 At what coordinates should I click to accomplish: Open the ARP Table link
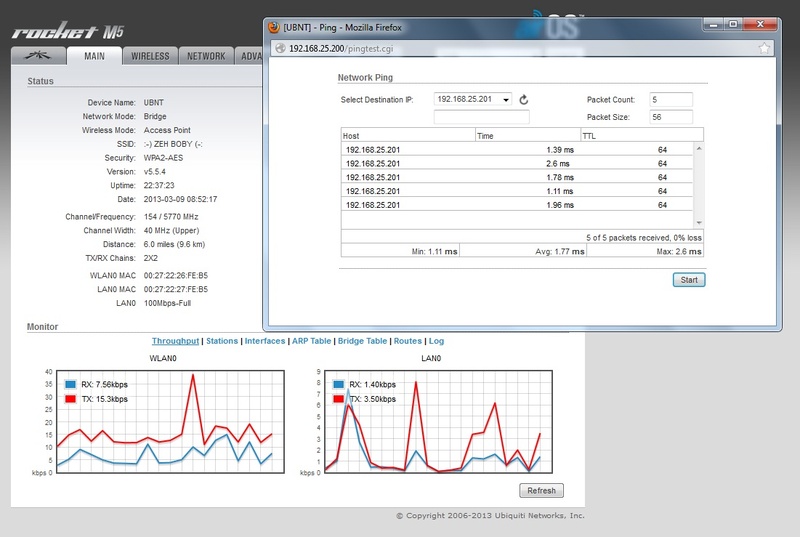click(311, 341)
